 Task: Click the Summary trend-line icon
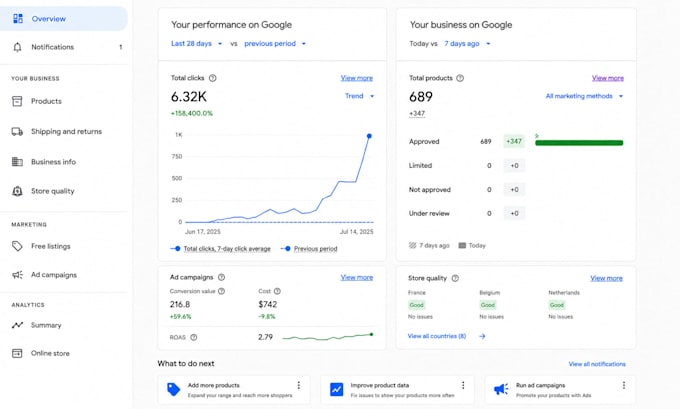point(17,325)
